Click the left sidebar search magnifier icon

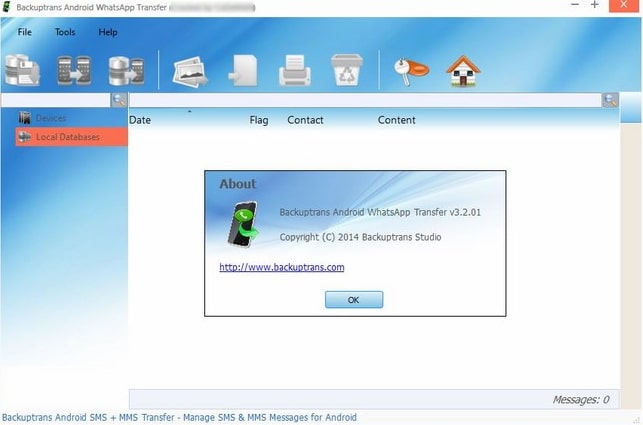(119, 100)
